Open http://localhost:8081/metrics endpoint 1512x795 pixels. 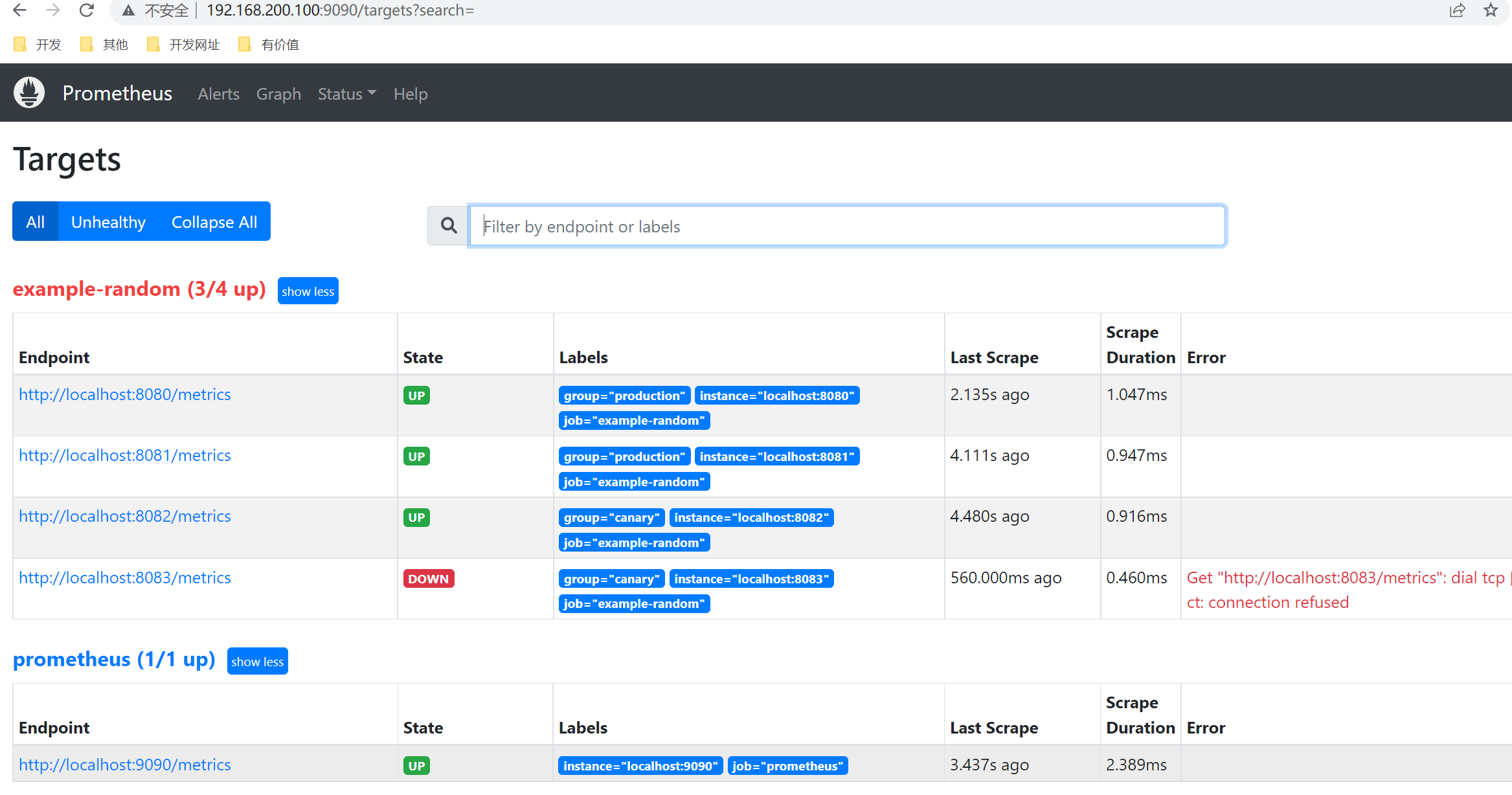click(125, 455)
